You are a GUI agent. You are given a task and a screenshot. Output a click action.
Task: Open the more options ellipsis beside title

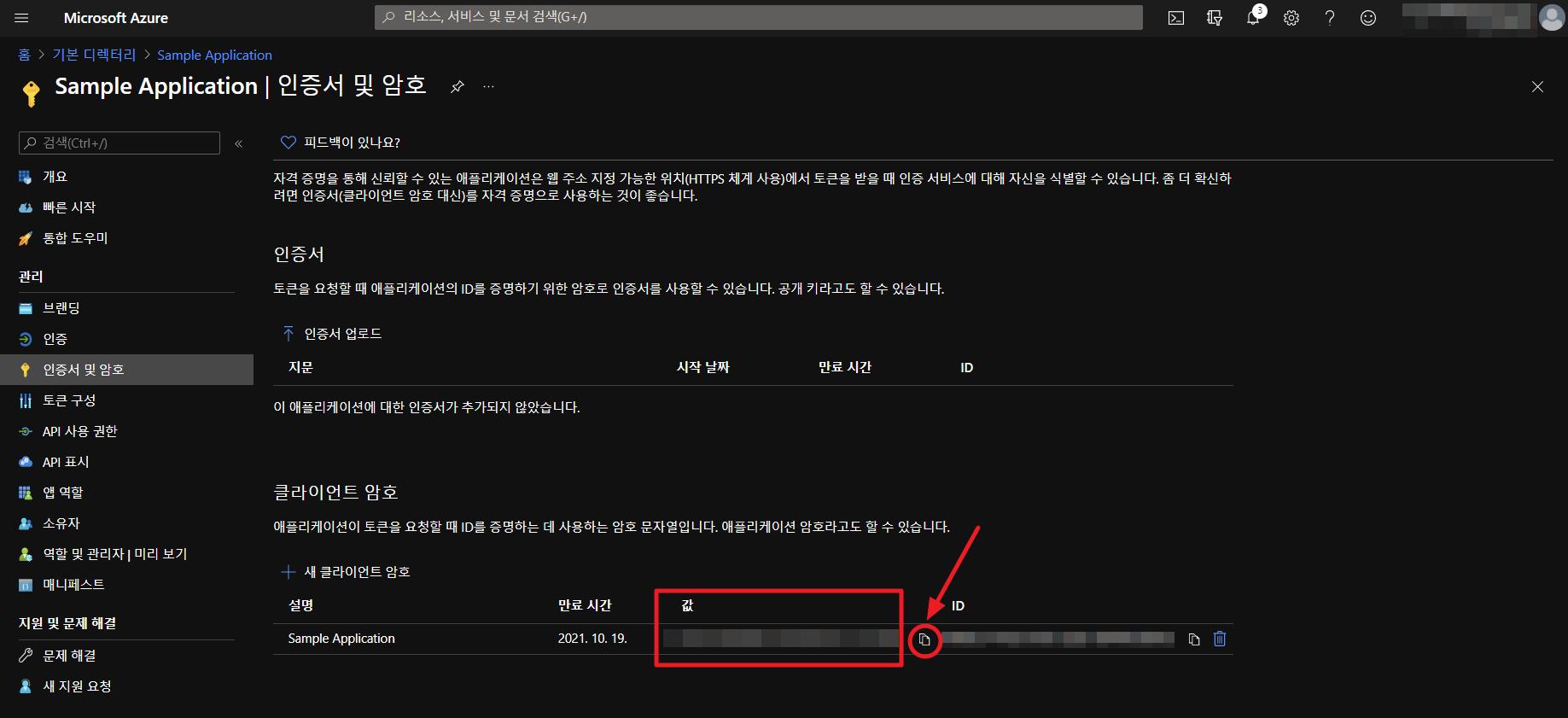tap(488, 86)
